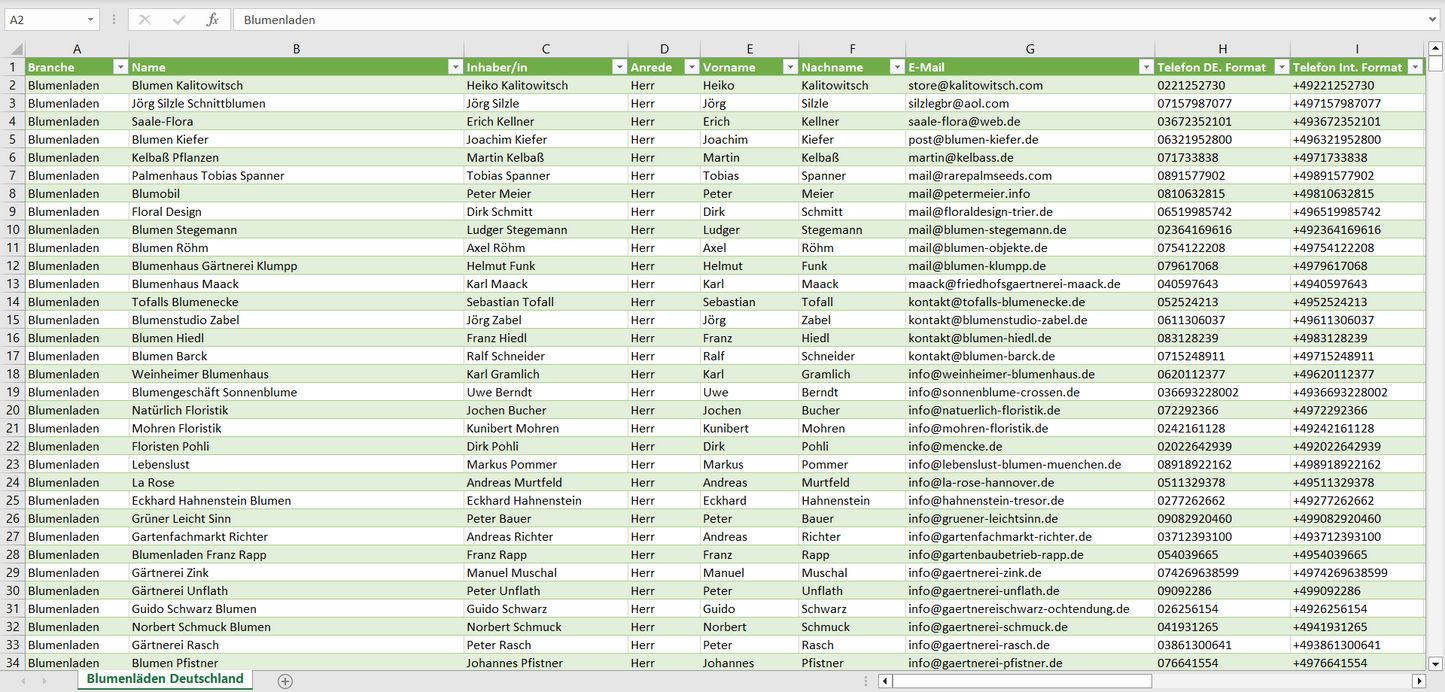Switch to Blumenläden Deutschland sheet tab
This screenshot has width=1445, height=692.
tap(165, 679)
